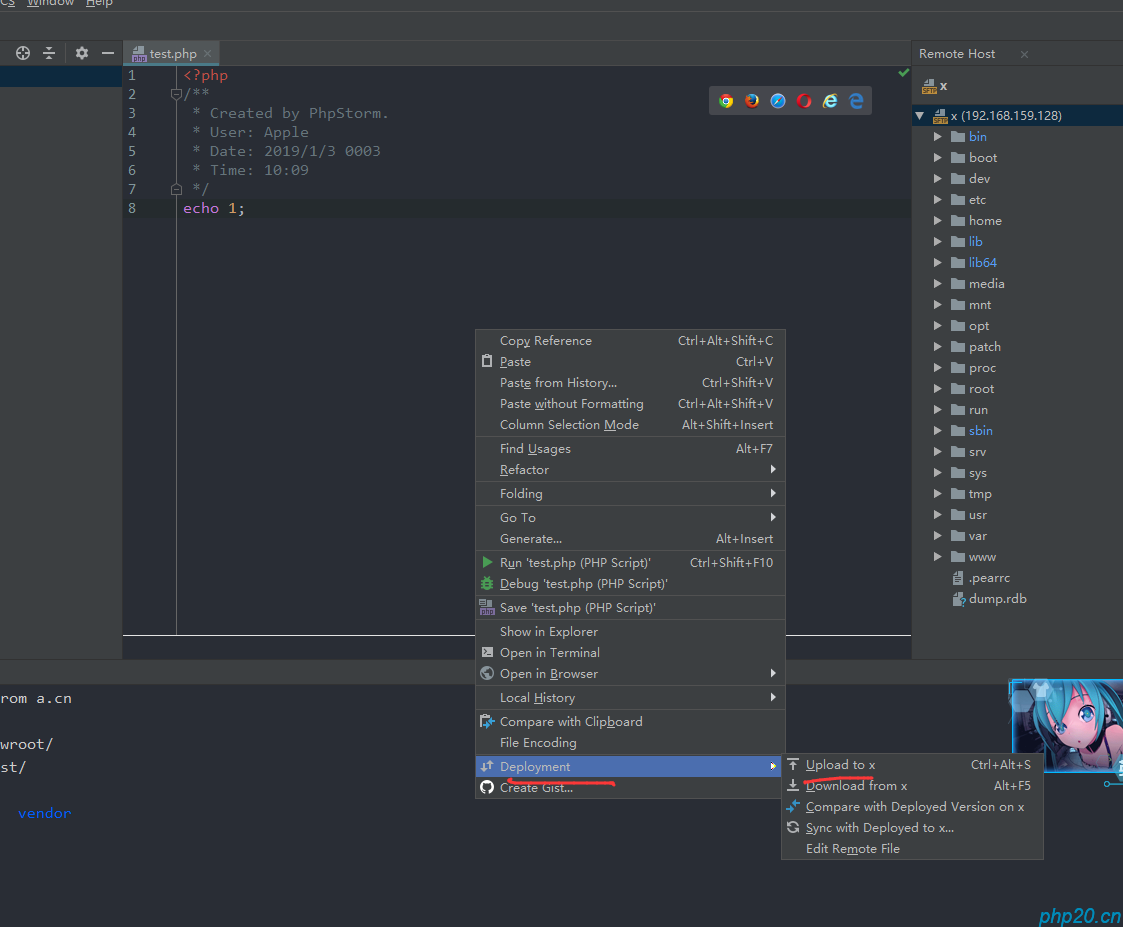The width and height of the screenshot is (1123, 927).
Task: Open file in Edge browser icon
Action: (x=856, y=100)
